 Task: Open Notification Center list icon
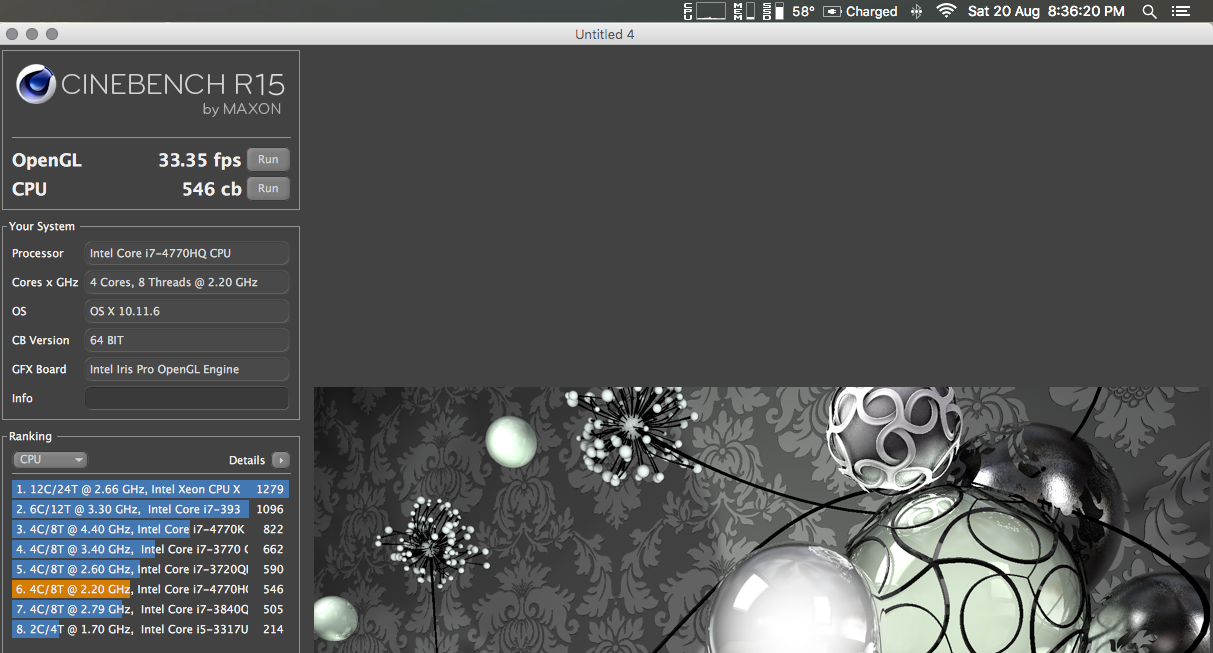1181,12
